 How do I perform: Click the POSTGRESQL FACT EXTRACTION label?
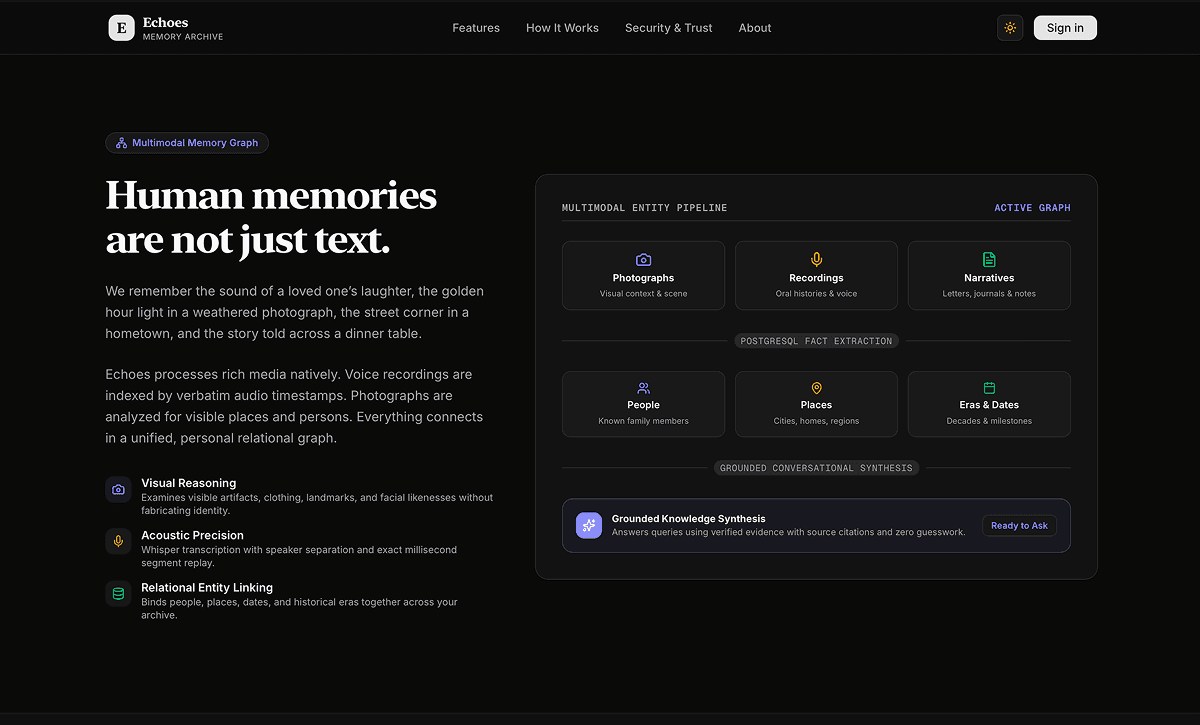(x=816, y=341)
